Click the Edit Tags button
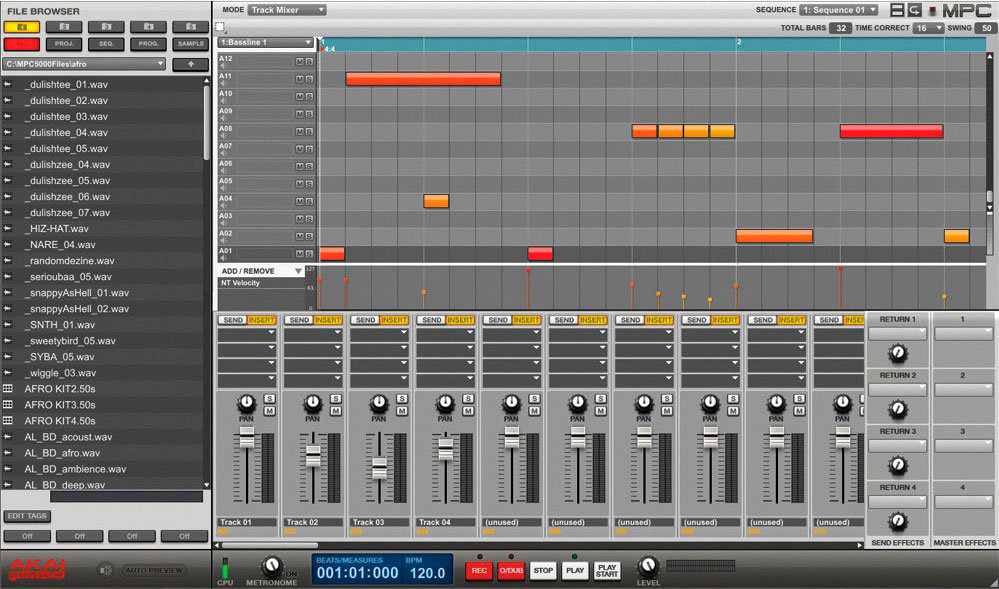The height and width of the screenshot is (589, 999). click(28, 516)
